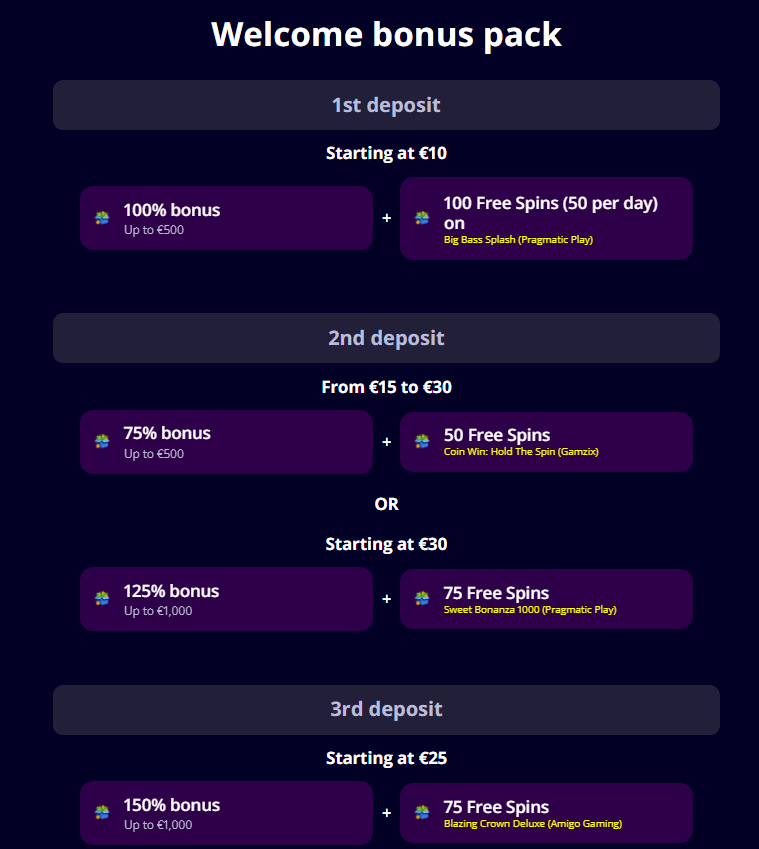Open the Big Bass Splash game link
The height and width of the screenshot is (849, 759).
click(x=518, y=240)
